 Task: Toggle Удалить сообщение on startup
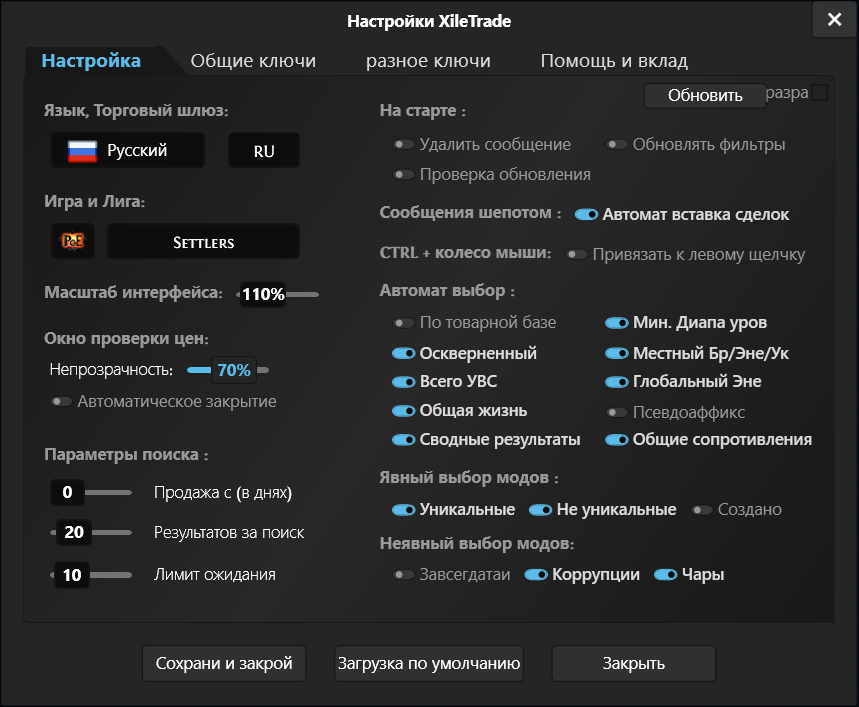(x=404, y=145)
